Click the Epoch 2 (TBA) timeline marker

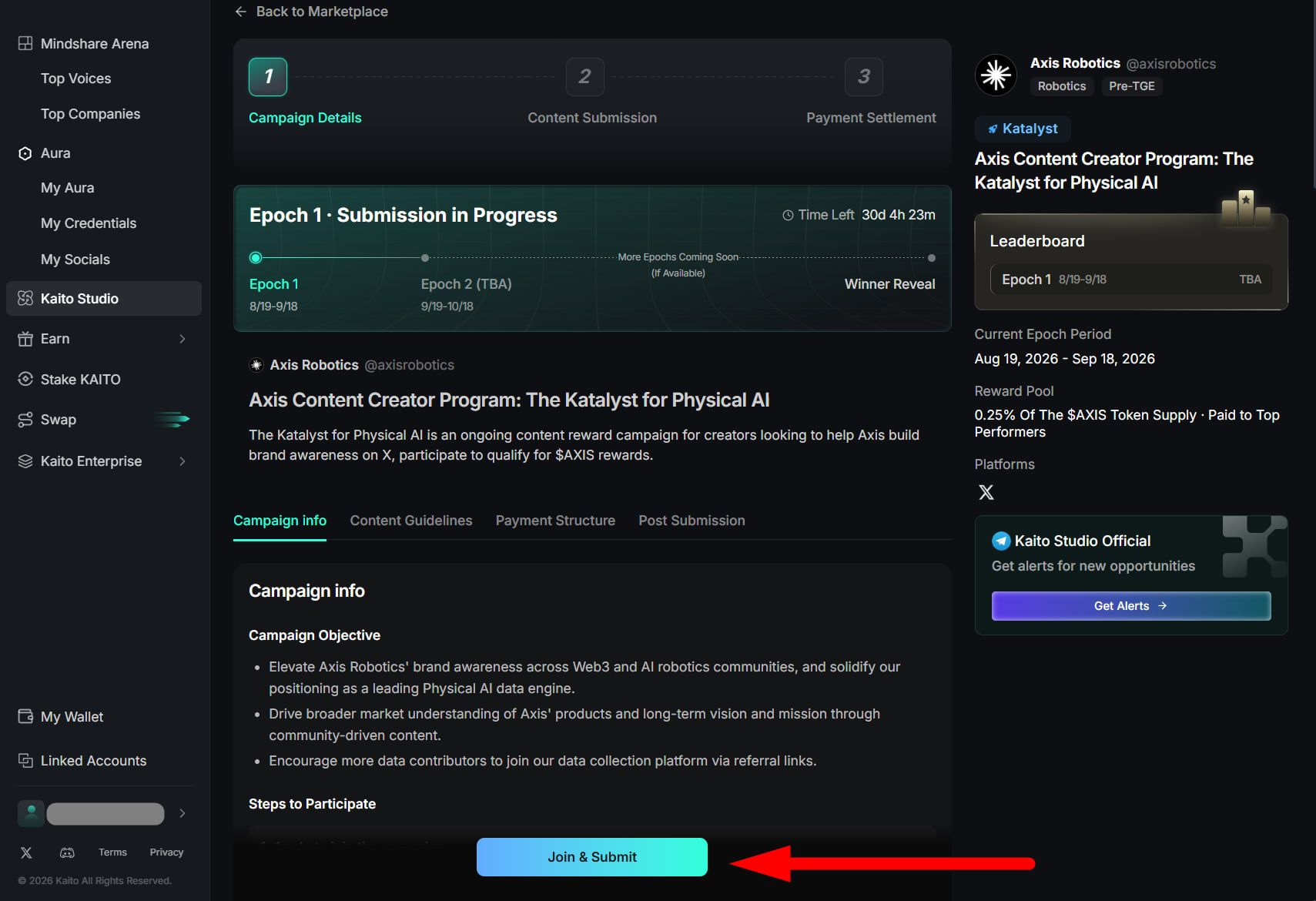point(425,258)
